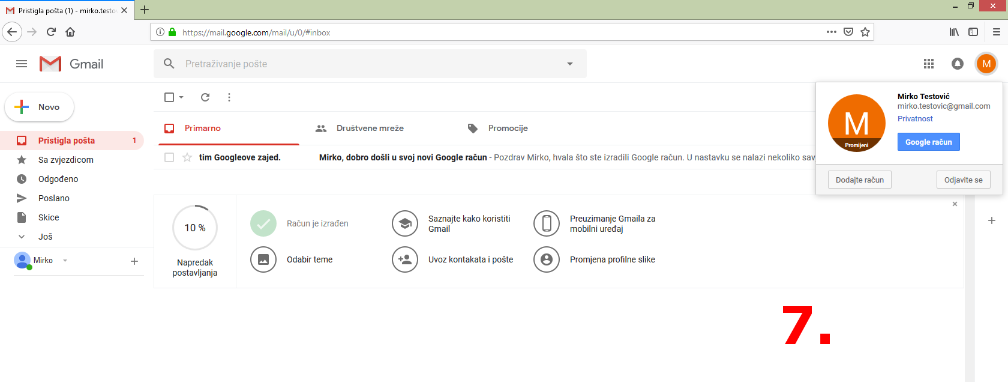Open browser home page
1008x382 pixels.
click(x=70, y=32)
